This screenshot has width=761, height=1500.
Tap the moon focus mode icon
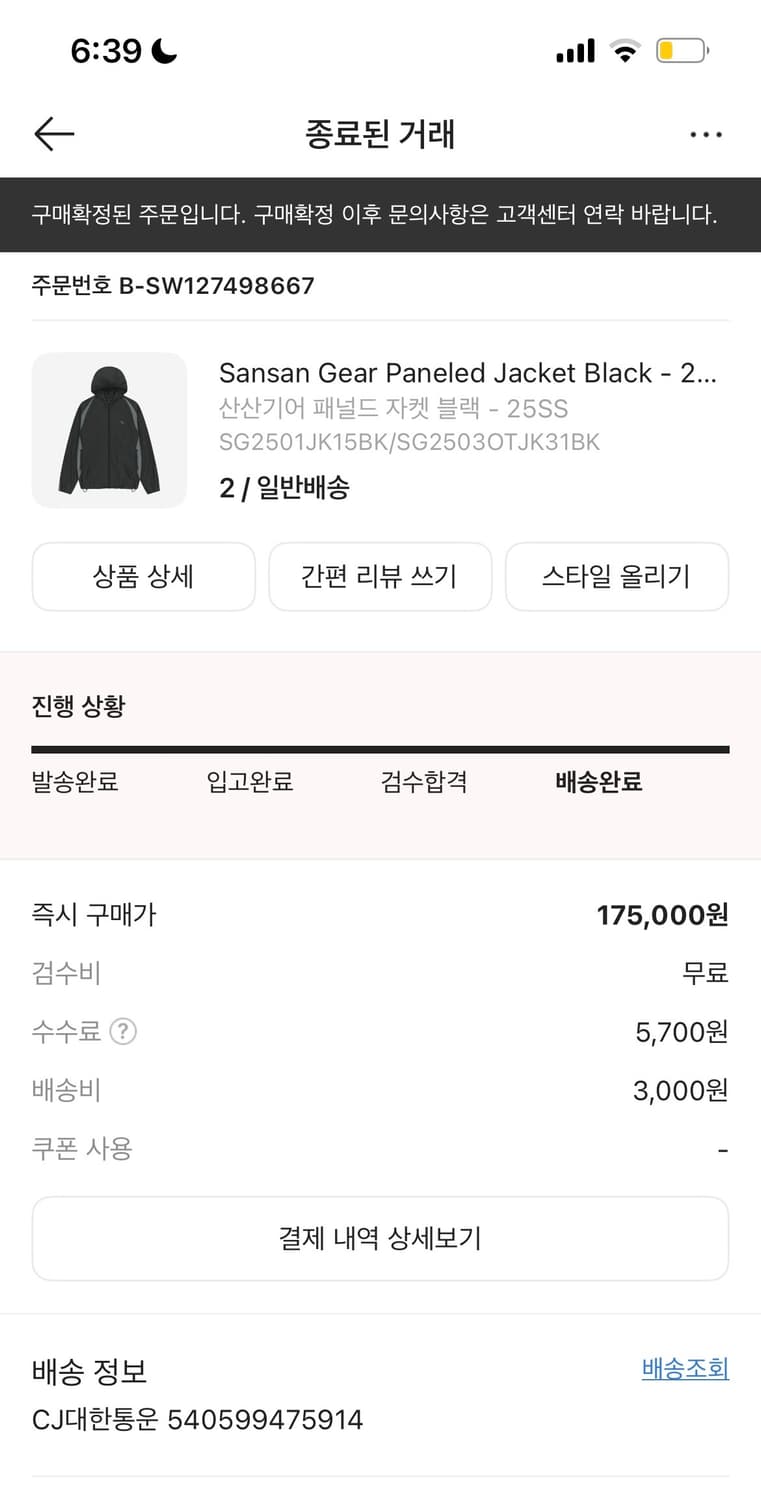pyautogui.click(x=163, y=51)
